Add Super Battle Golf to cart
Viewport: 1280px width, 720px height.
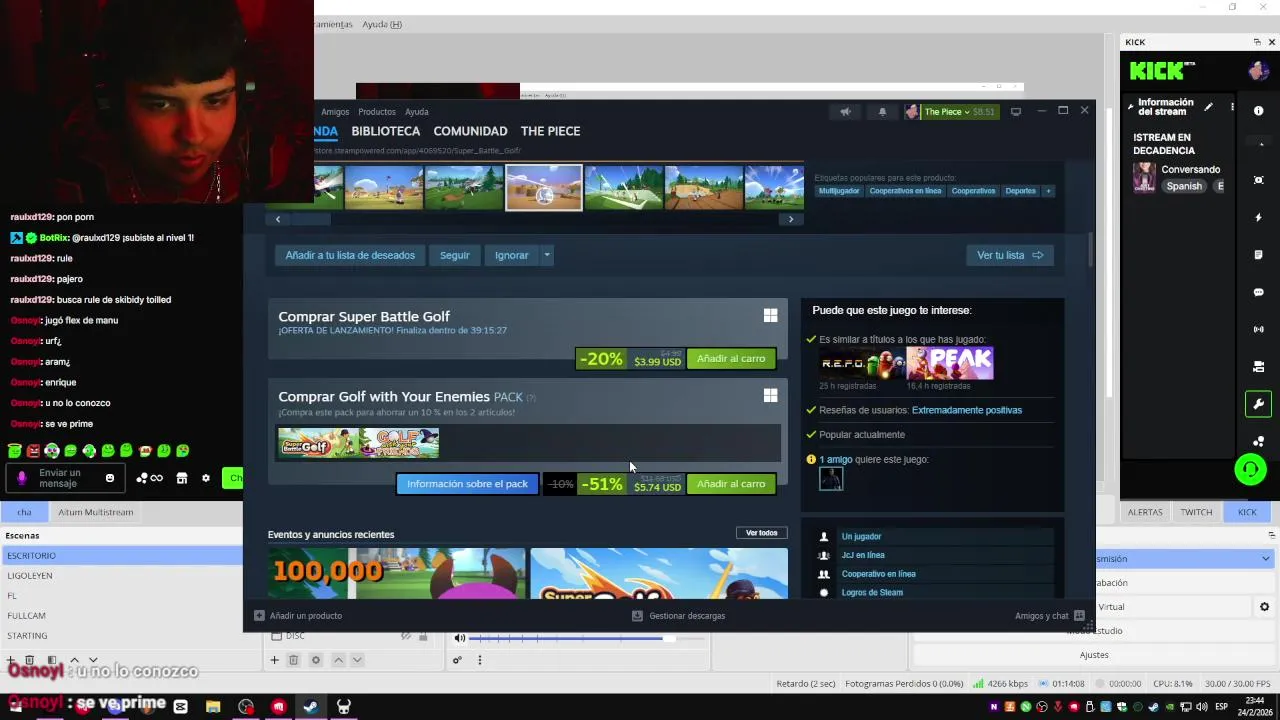[x=731, y=359]
